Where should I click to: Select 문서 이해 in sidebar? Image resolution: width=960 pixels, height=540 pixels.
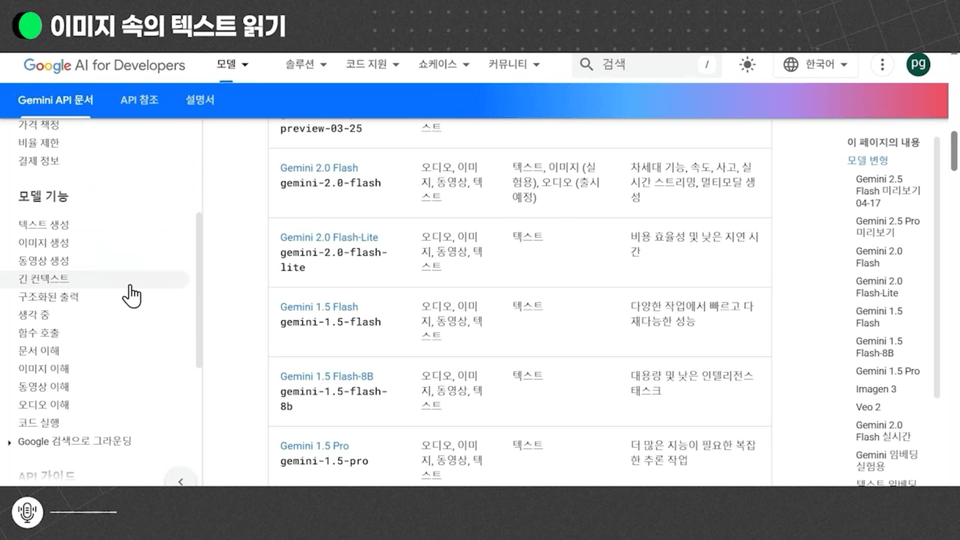coord(39,351)
